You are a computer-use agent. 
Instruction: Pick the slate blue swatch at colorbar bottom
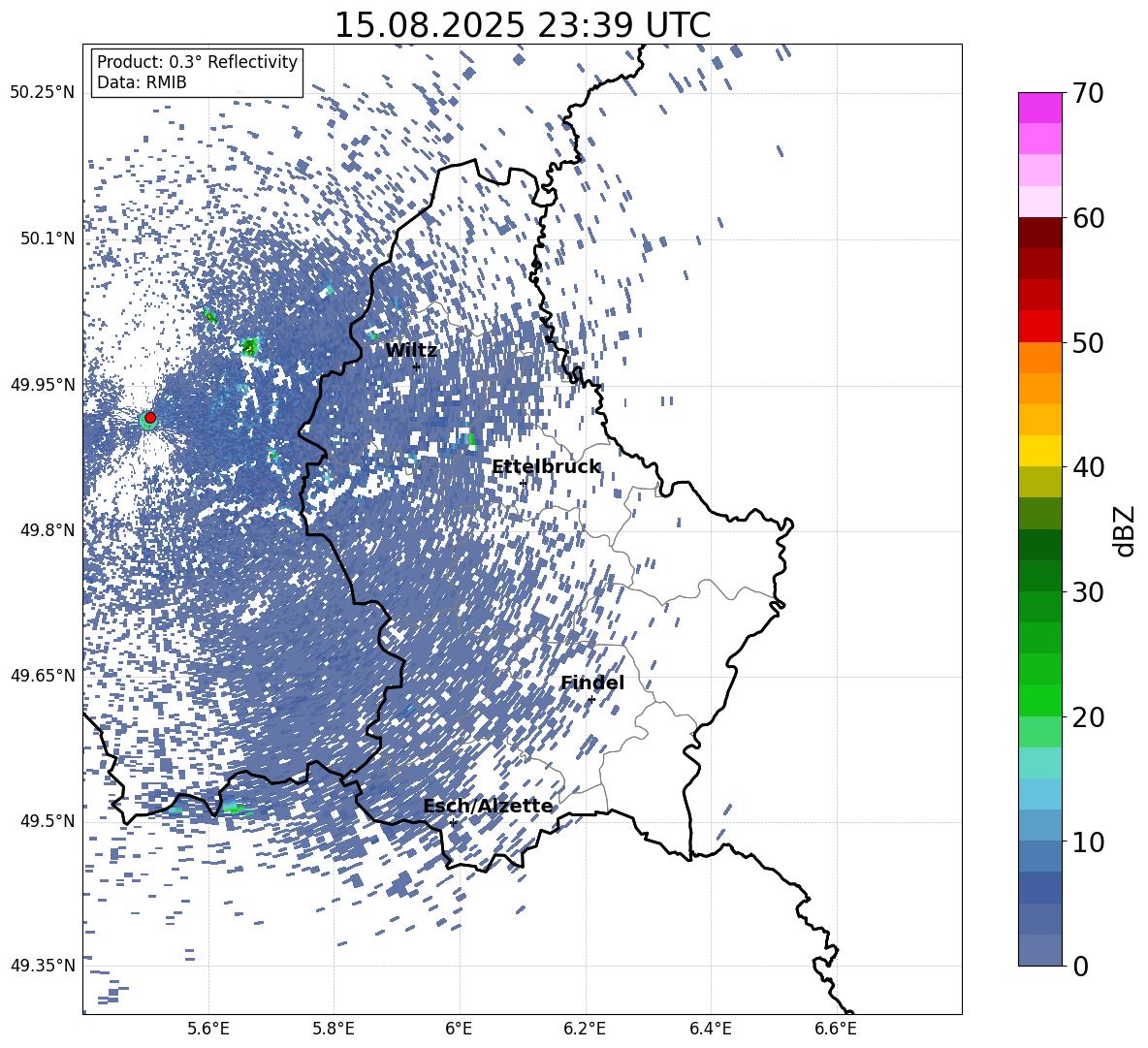[x=1040, y=950]
